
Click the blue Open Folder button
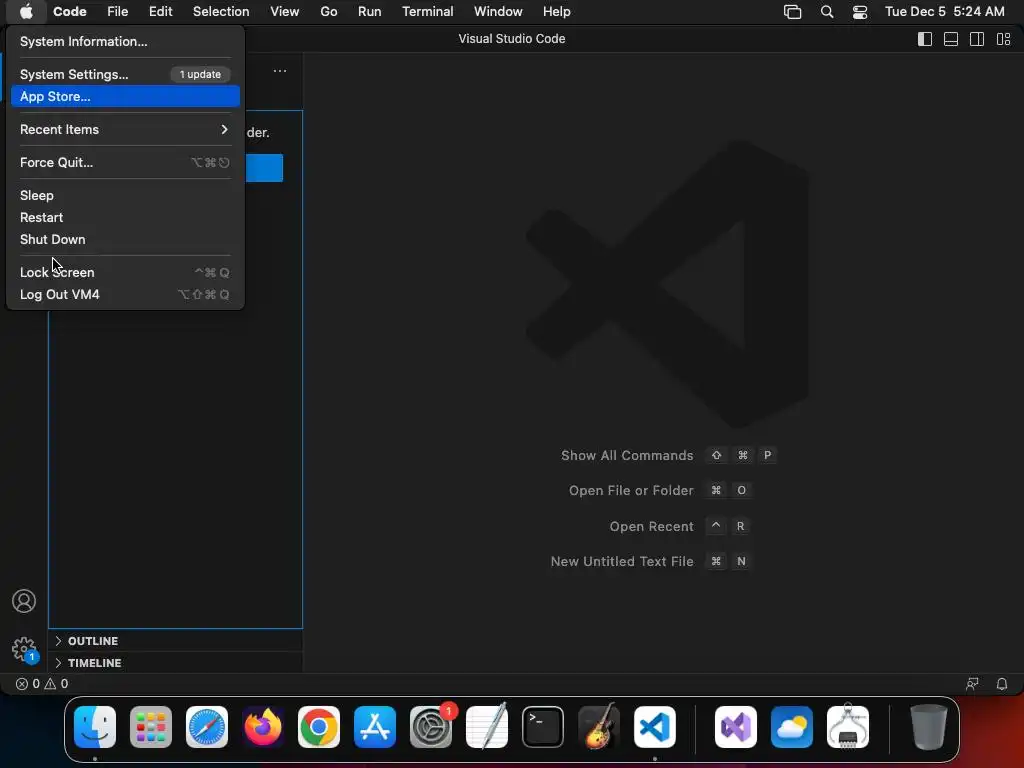pyautogui.click(x=264, y=168)
